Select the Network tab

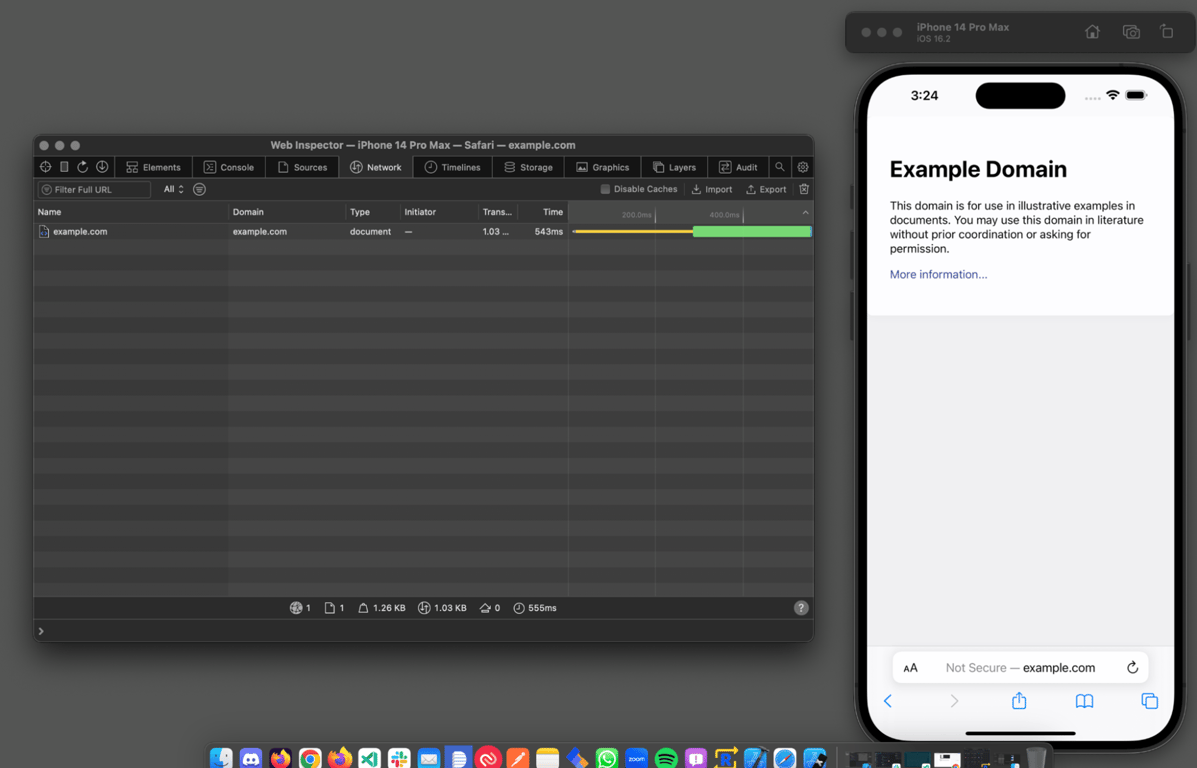tap(376, 167)
